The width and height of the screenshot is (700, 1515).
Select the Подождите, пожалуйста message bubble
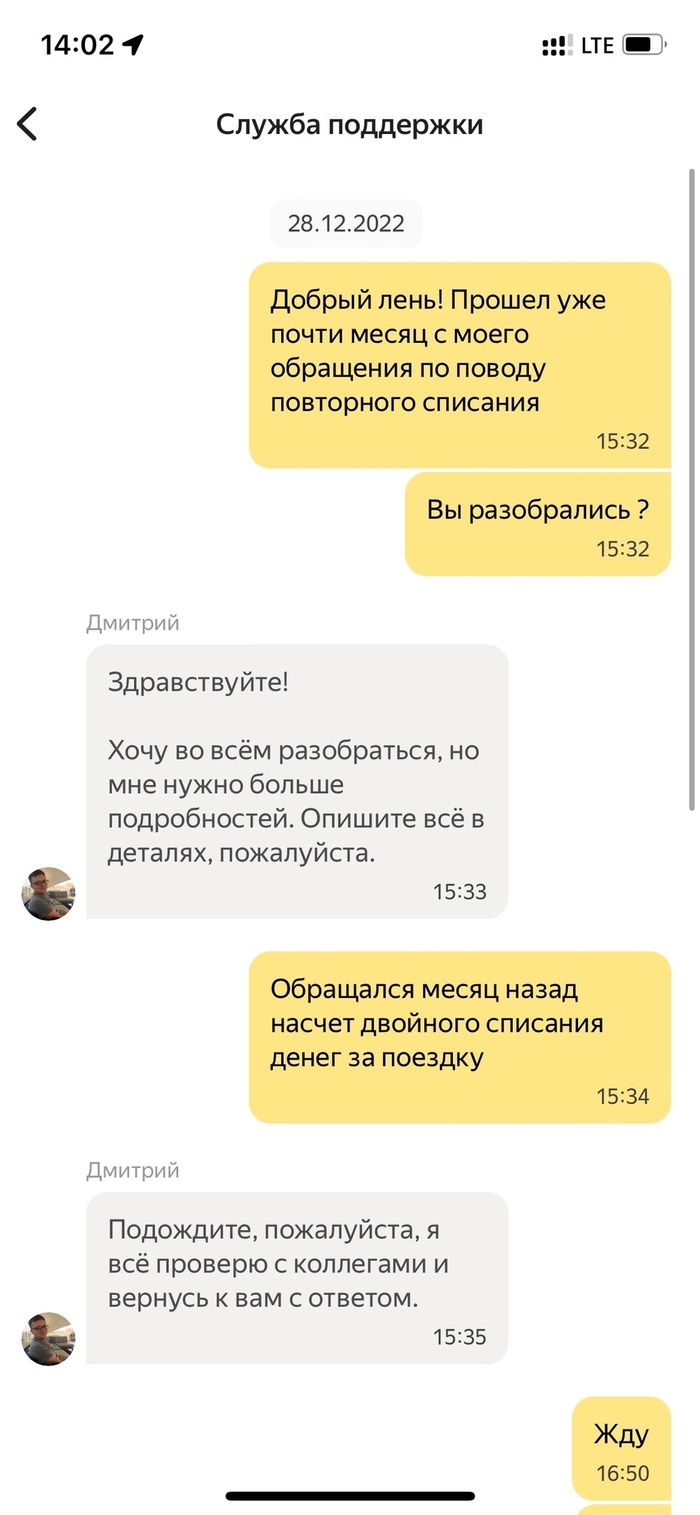297,1278
